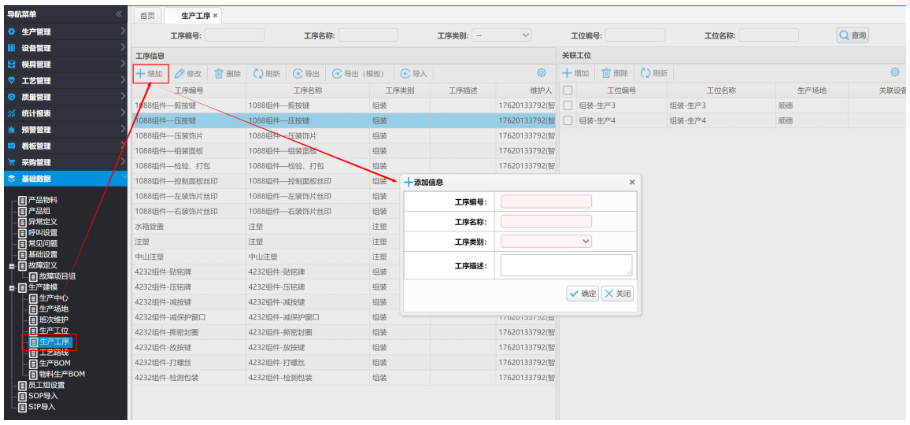Screen dimensions: 910x425
Task: Click the 修改 pencil edit button
Action: pos(188,74)
